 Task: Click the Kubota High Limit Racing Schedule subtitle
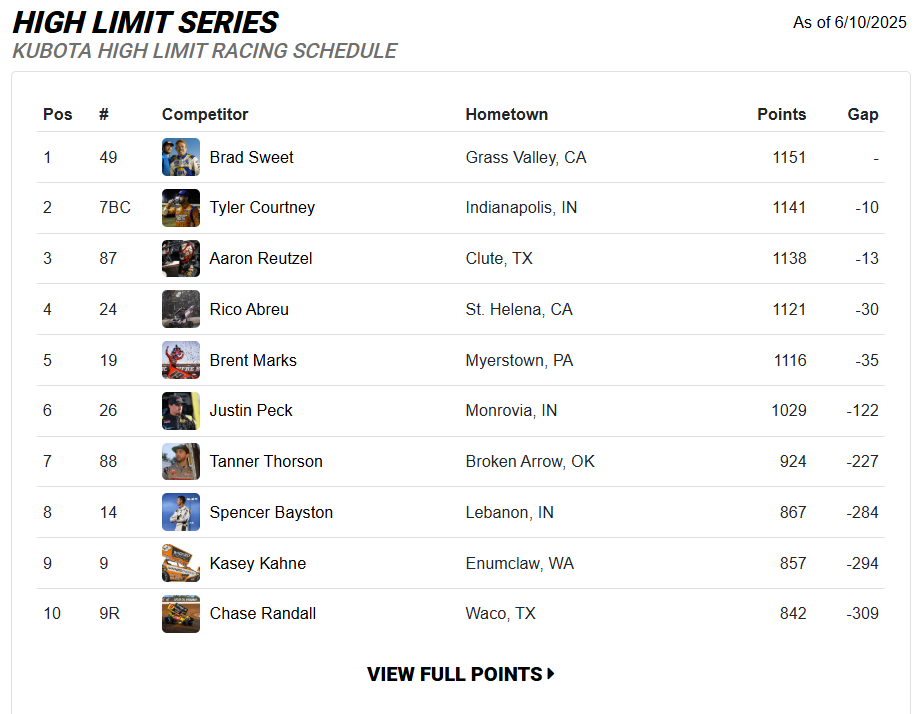205,51
